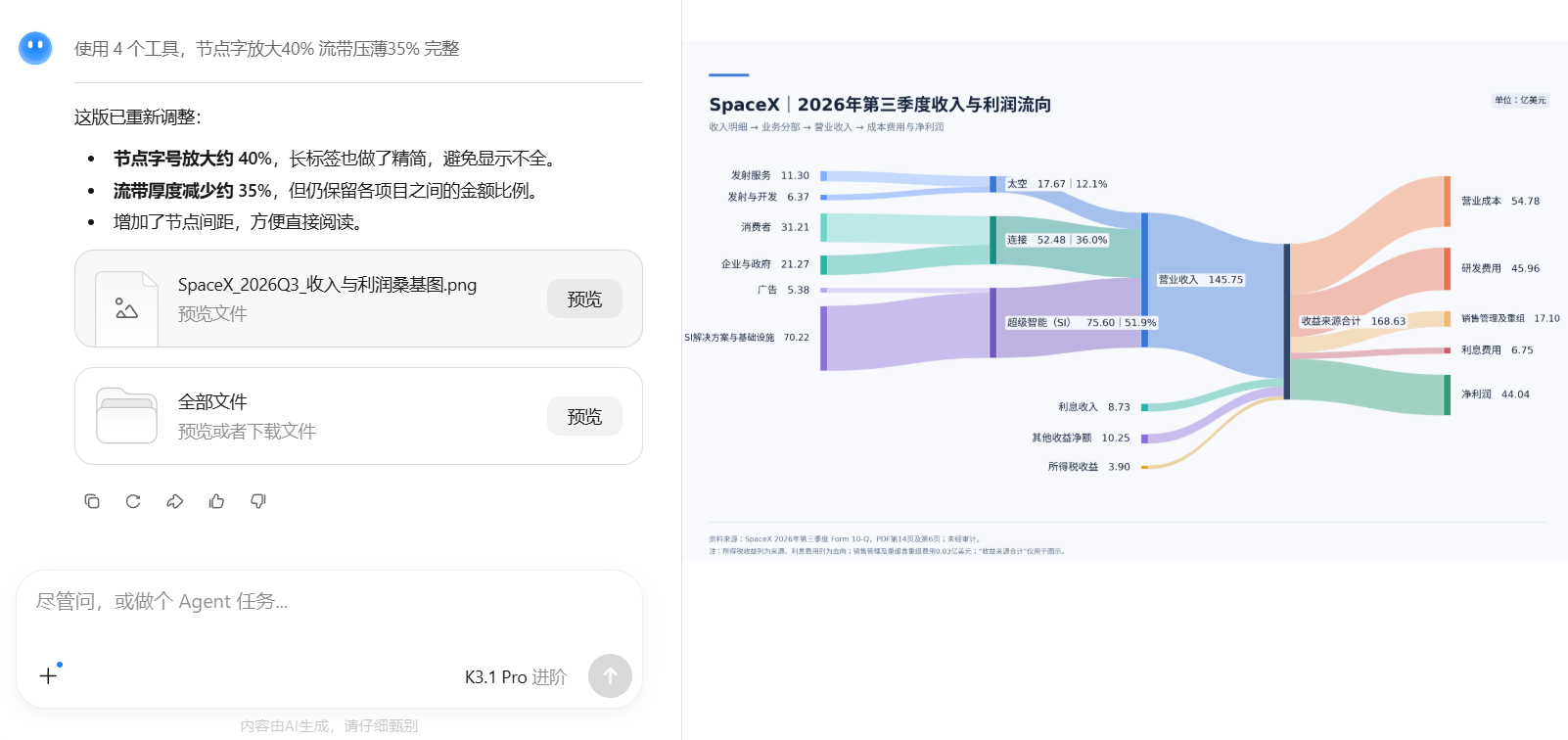Click the 单位：亿美元 badge
This screenshot has height=740, width=1568.
click(1520, 100)
